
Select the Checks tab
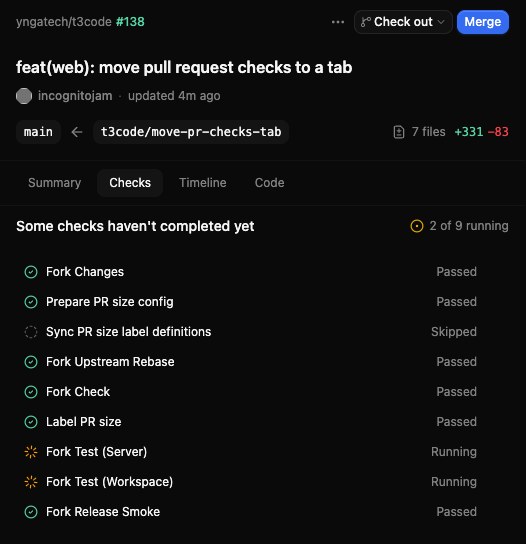point(130,183)
